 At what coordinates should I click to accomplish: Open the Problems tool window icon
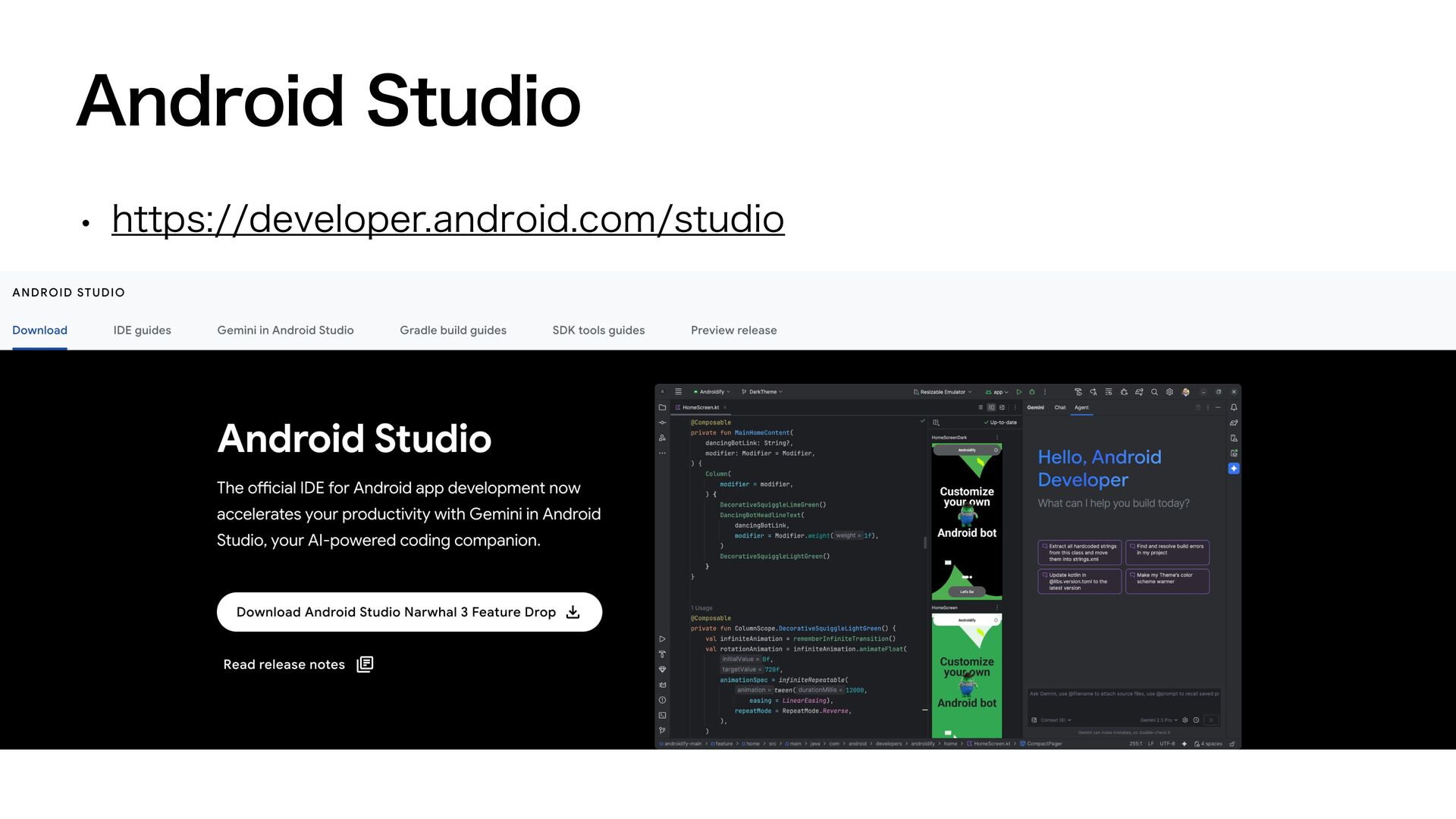(662, 700)
